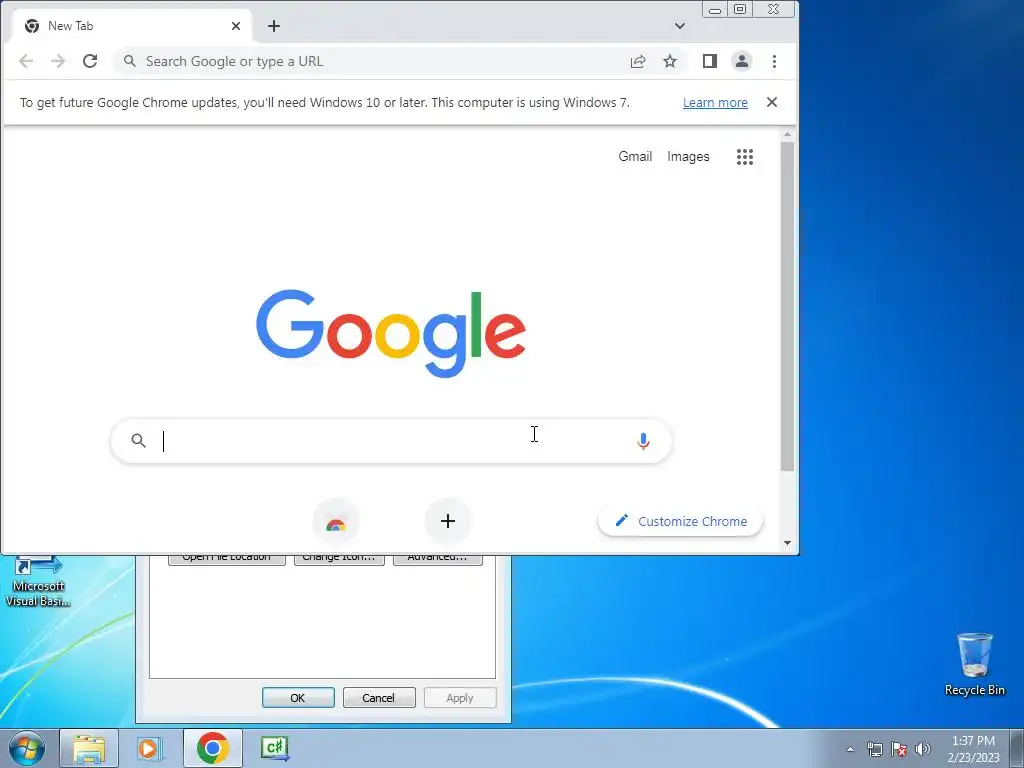Share this page via the share icon
This screenshot has width=1024, height=768.
tap(638, 61)
